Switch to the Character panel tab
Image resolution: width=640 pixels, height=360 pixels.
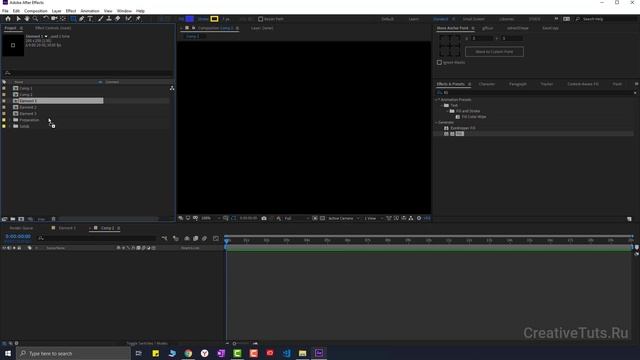click(487, 84)
